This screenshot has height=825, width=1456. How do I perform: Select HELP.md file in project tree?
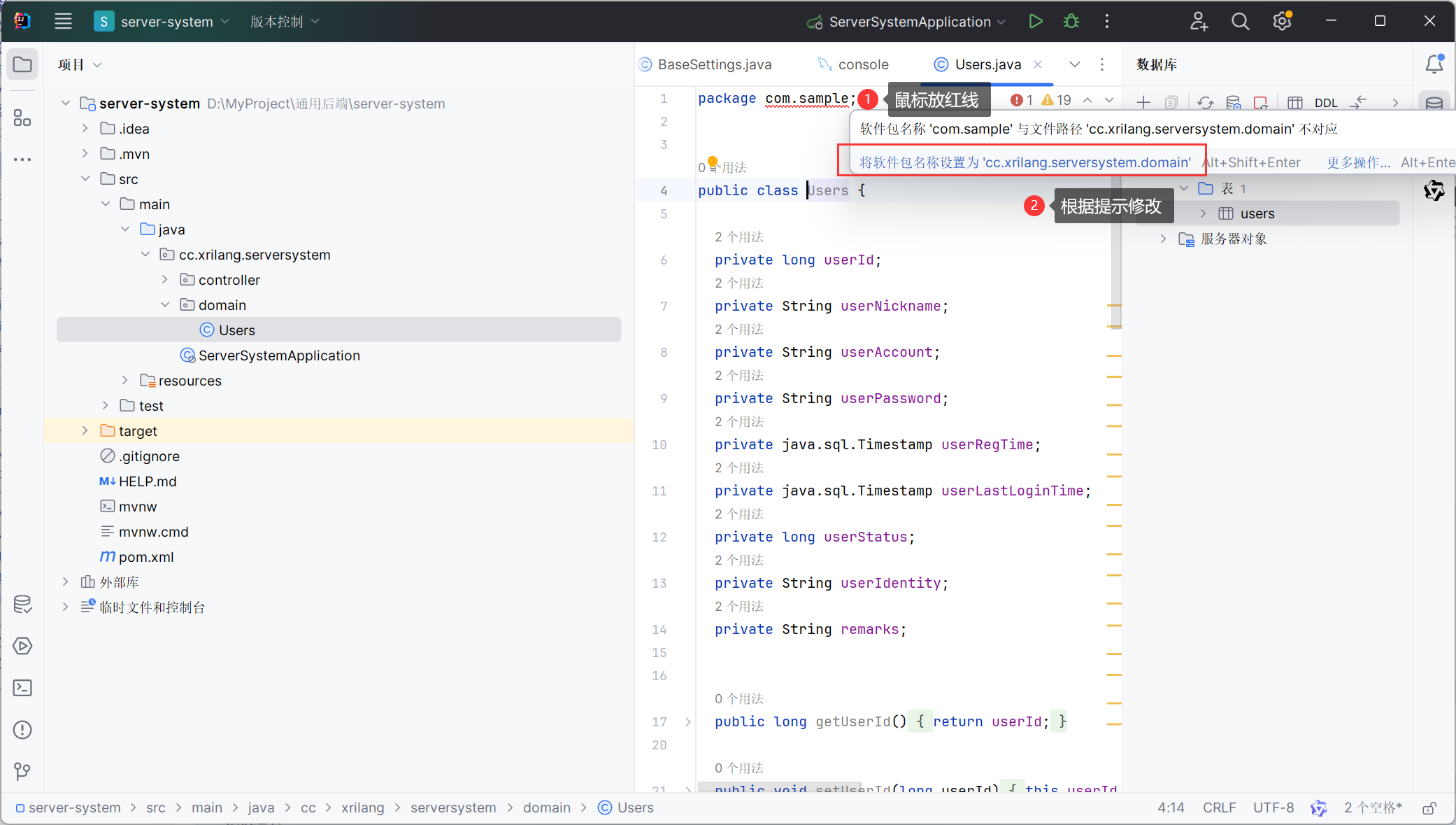tap(148, 481)
